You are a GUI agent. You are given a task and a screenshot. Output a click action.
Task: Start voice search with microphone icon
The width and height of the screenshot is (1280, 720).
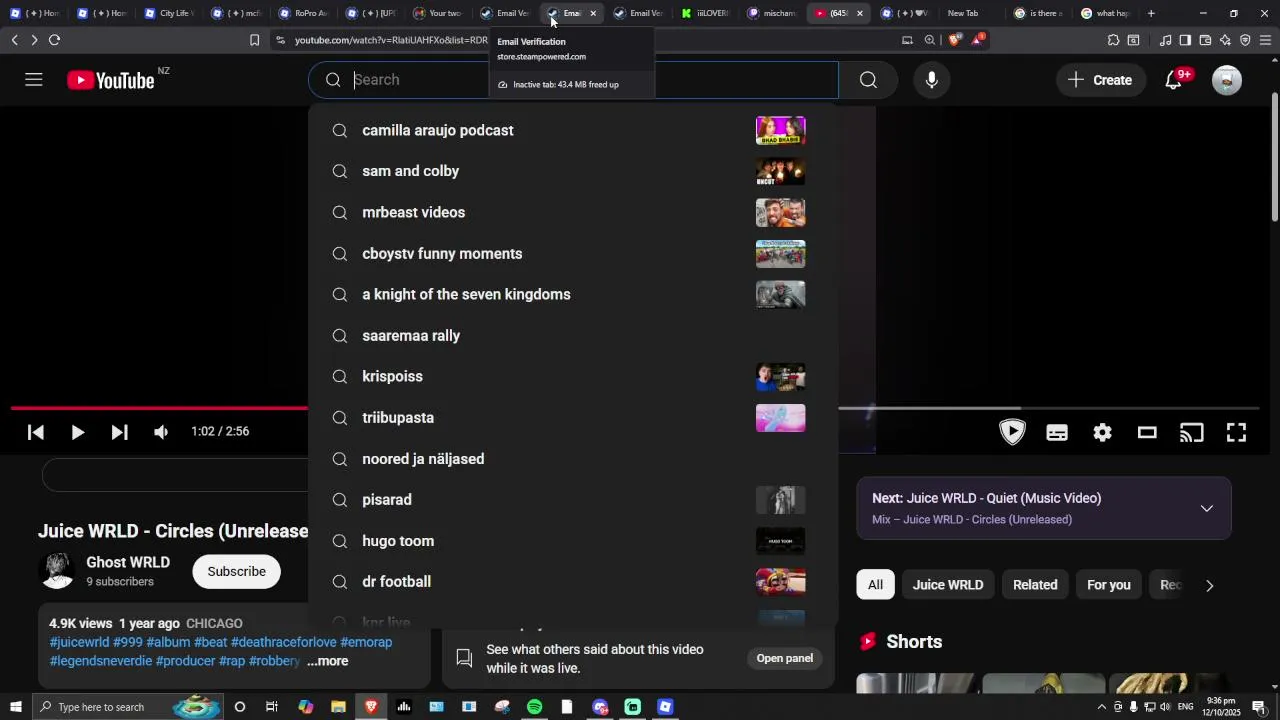[x=932, y=80]
